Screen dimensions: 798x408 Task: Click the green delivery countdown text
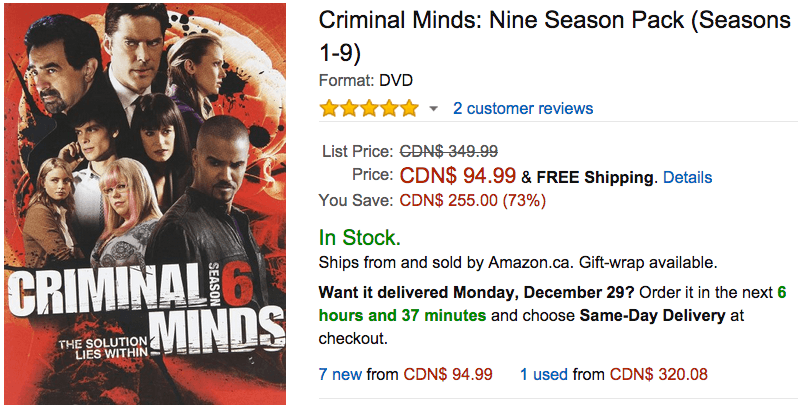552,304
